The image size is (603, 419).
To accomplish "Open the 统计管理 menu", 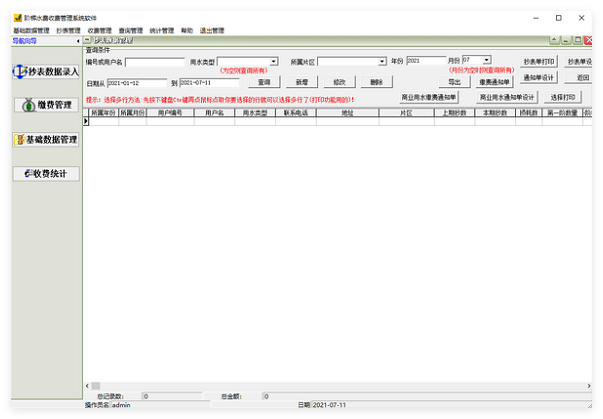I will pos(161,31).
